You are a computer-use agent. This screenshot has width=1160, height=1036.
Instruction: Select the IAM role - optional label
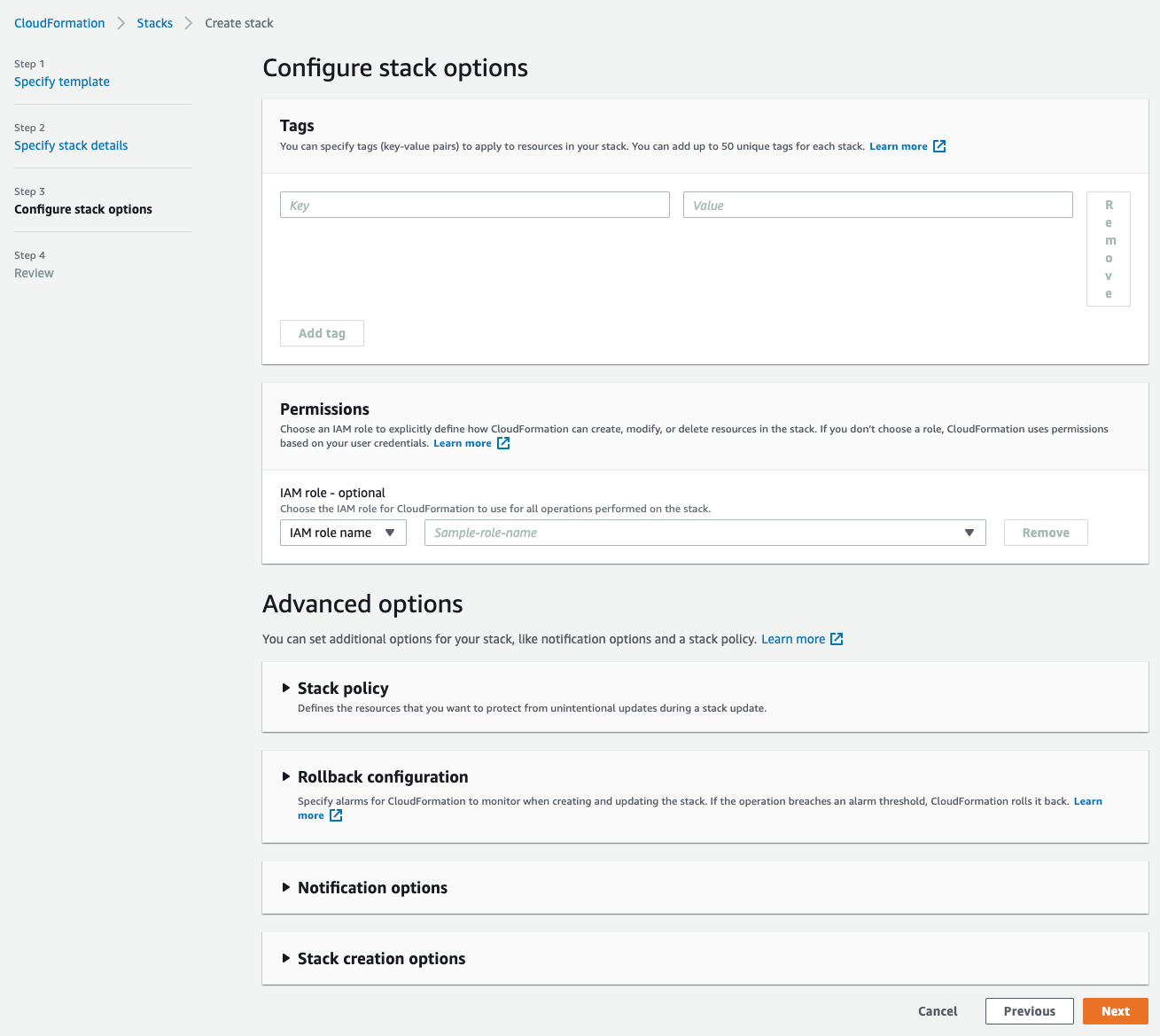click(x=332, y=493)
